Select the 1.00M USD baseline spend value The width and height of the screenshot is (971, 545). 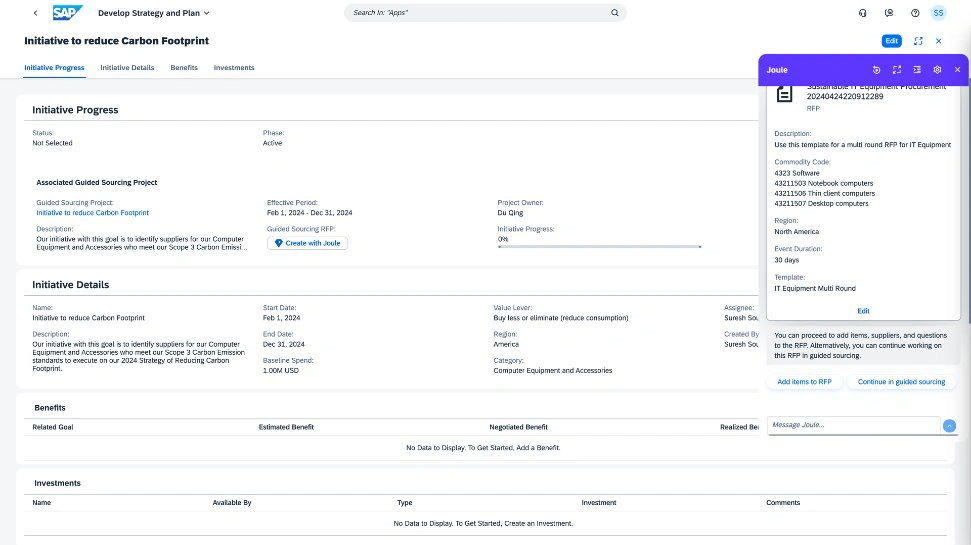[x=281, y=370]
